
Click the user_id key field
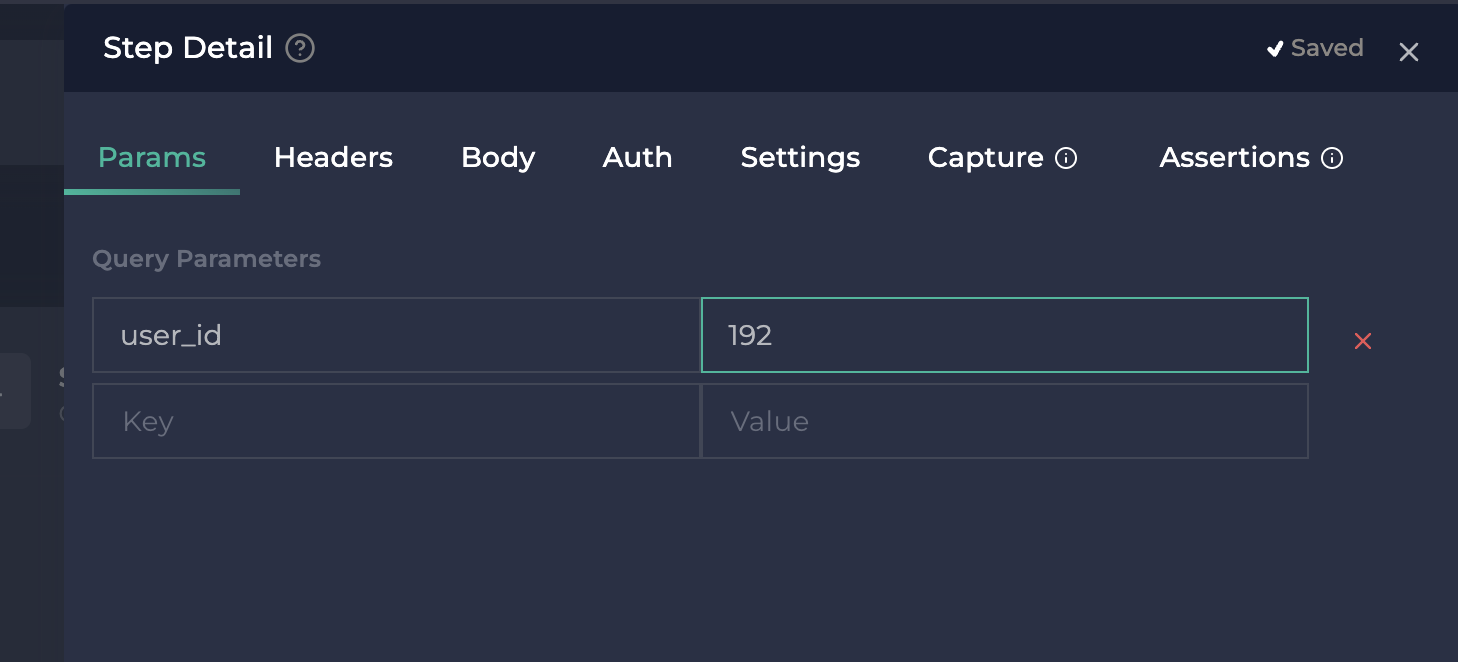pos(396,335)
